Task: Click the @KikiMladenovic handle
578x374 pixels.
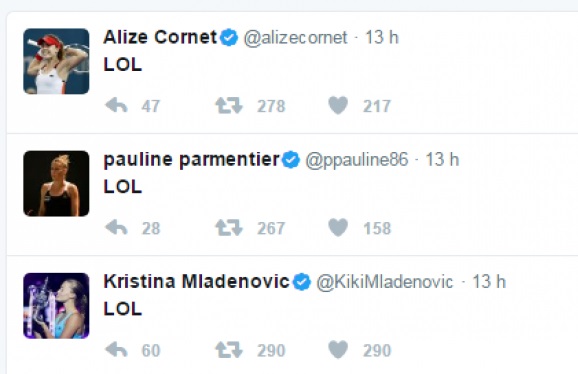Action: click(384, 282)
